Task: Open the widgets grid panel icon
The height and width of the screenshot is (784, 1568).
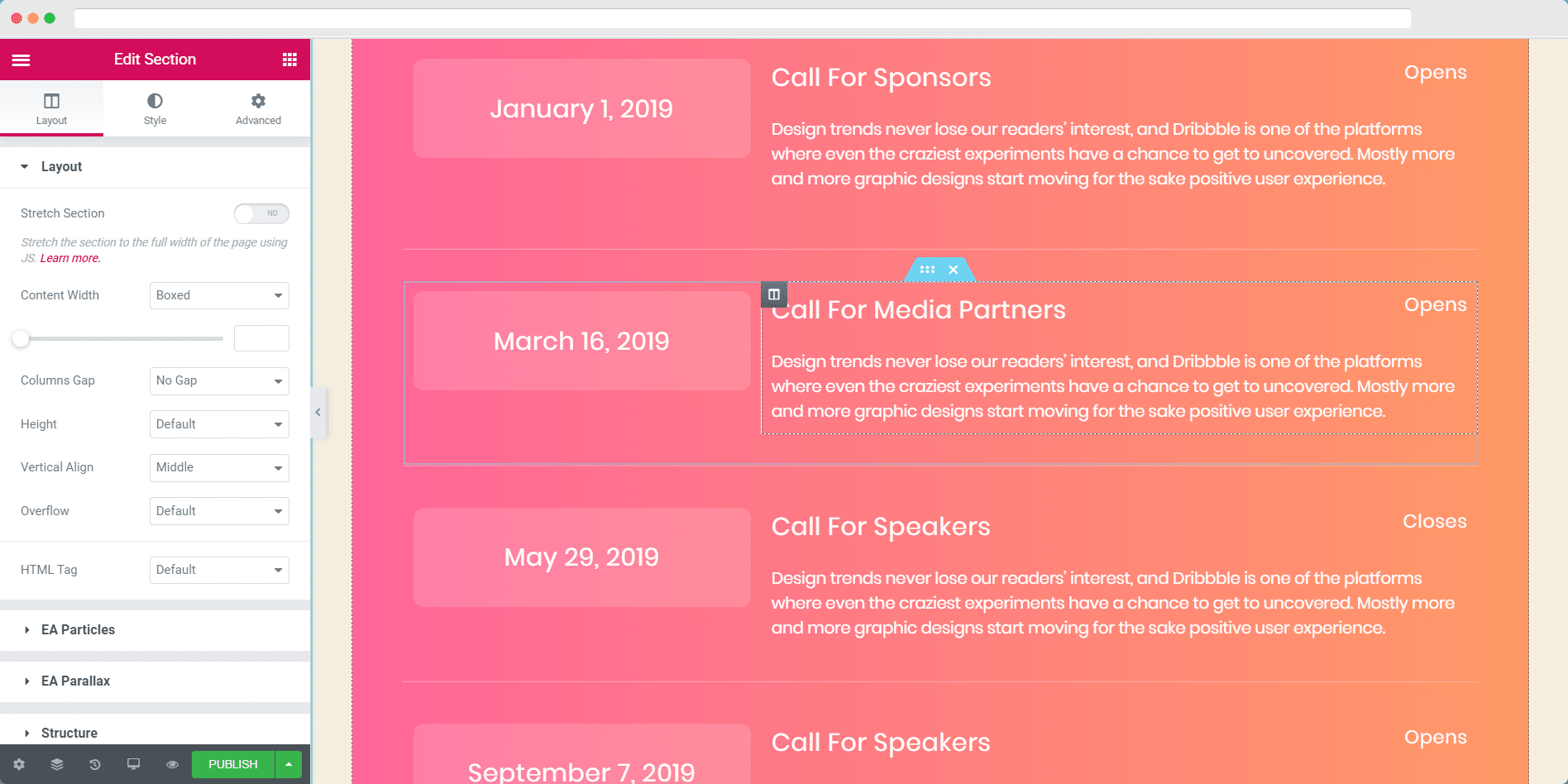Action: [x=289, y=60]
